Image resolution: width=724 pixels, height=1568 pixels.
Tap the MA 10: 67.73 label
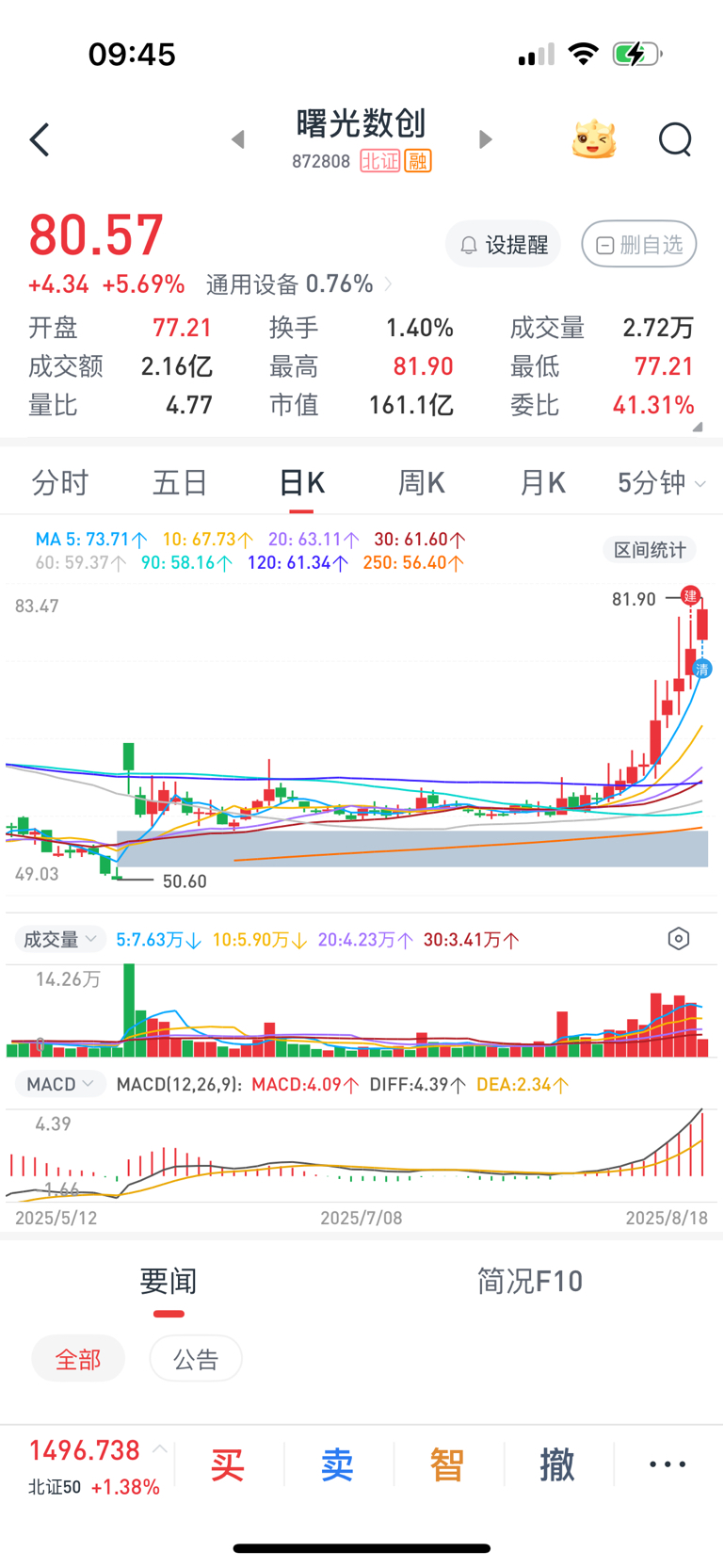[208, 540]
